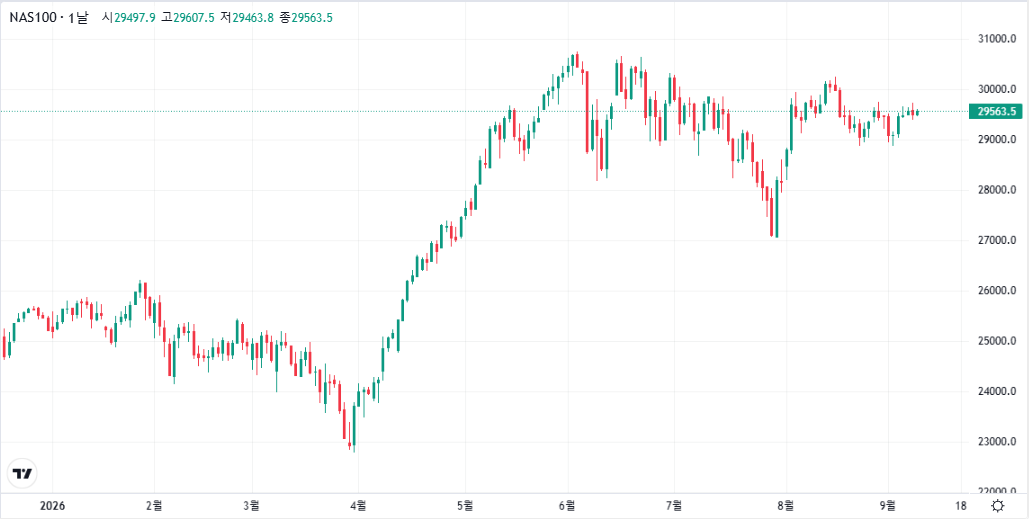This screenshot has width=1030, height=519.
Task: Open chart settings gear icon
Action: tap(998, 506)
